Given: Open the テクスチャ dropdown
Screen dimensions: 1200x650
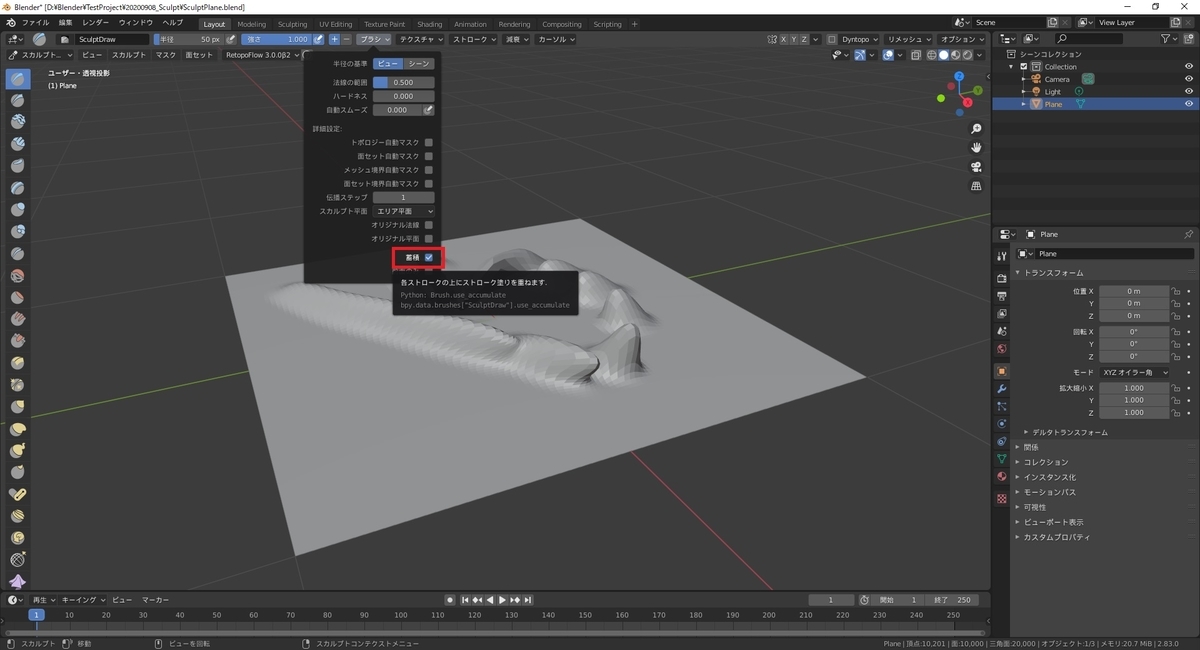Looking at the screenshot, I should [421, 39].
